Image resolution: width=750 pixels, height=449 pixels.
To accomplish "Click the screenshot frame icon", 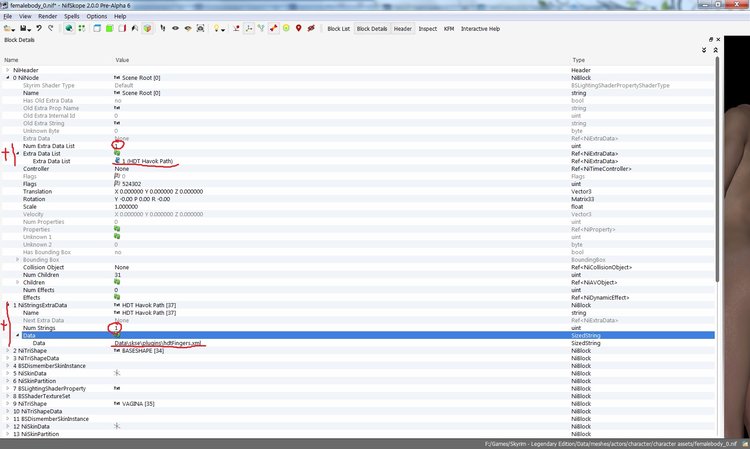I will coord(200,29).
